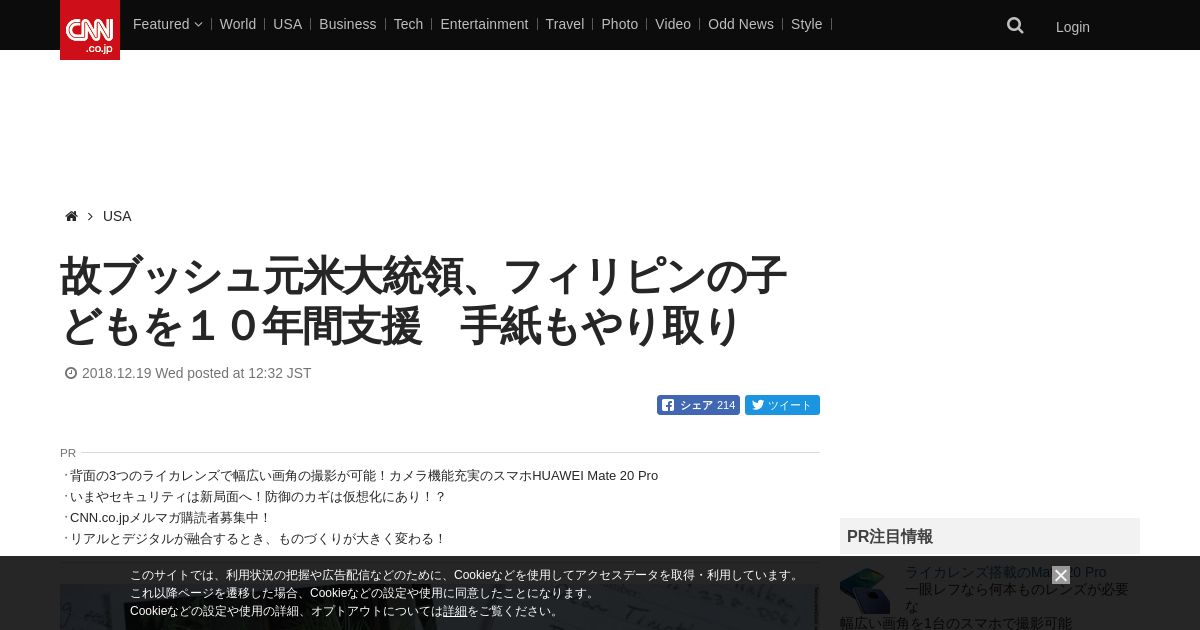Open the search magnifier icon
This screenshot has height=630, width=1200.
click(1015, 26)
